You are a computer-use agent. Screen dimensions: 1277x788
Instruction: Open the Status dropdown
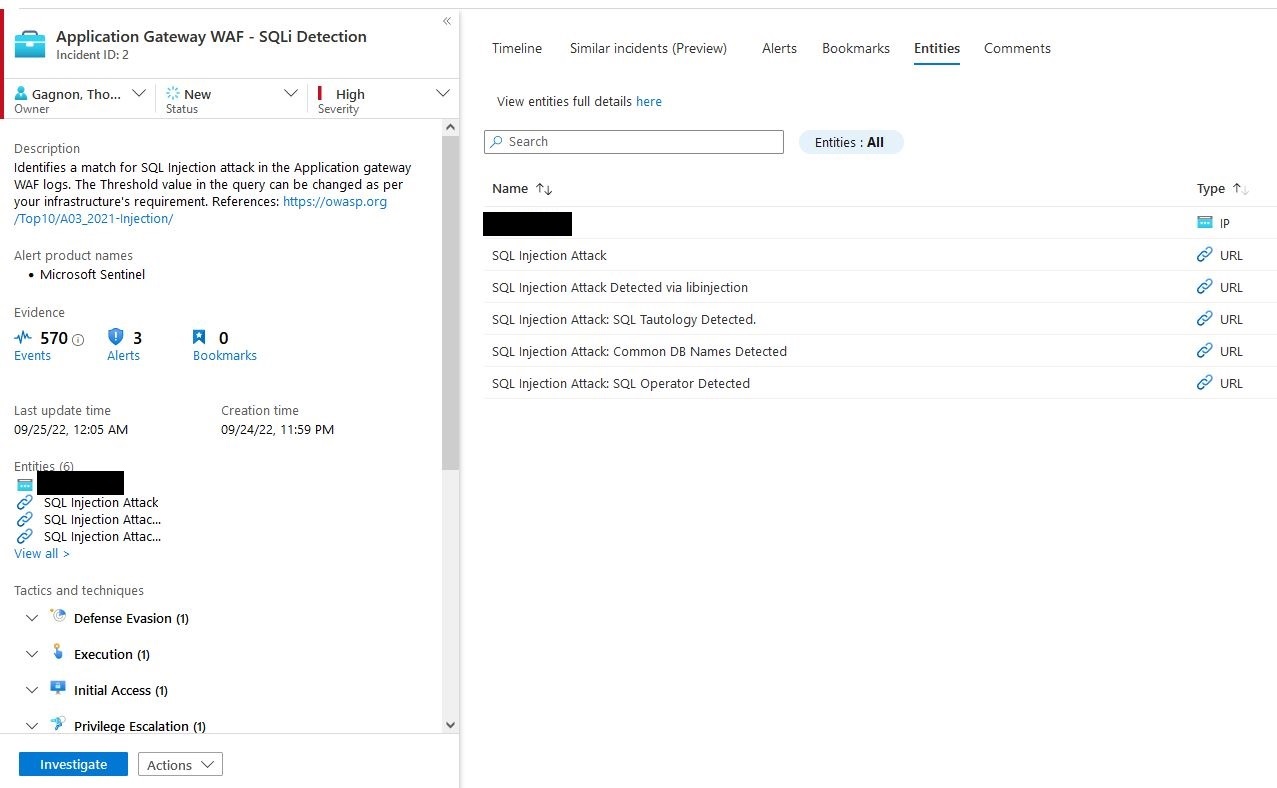[x=291, y=94]
